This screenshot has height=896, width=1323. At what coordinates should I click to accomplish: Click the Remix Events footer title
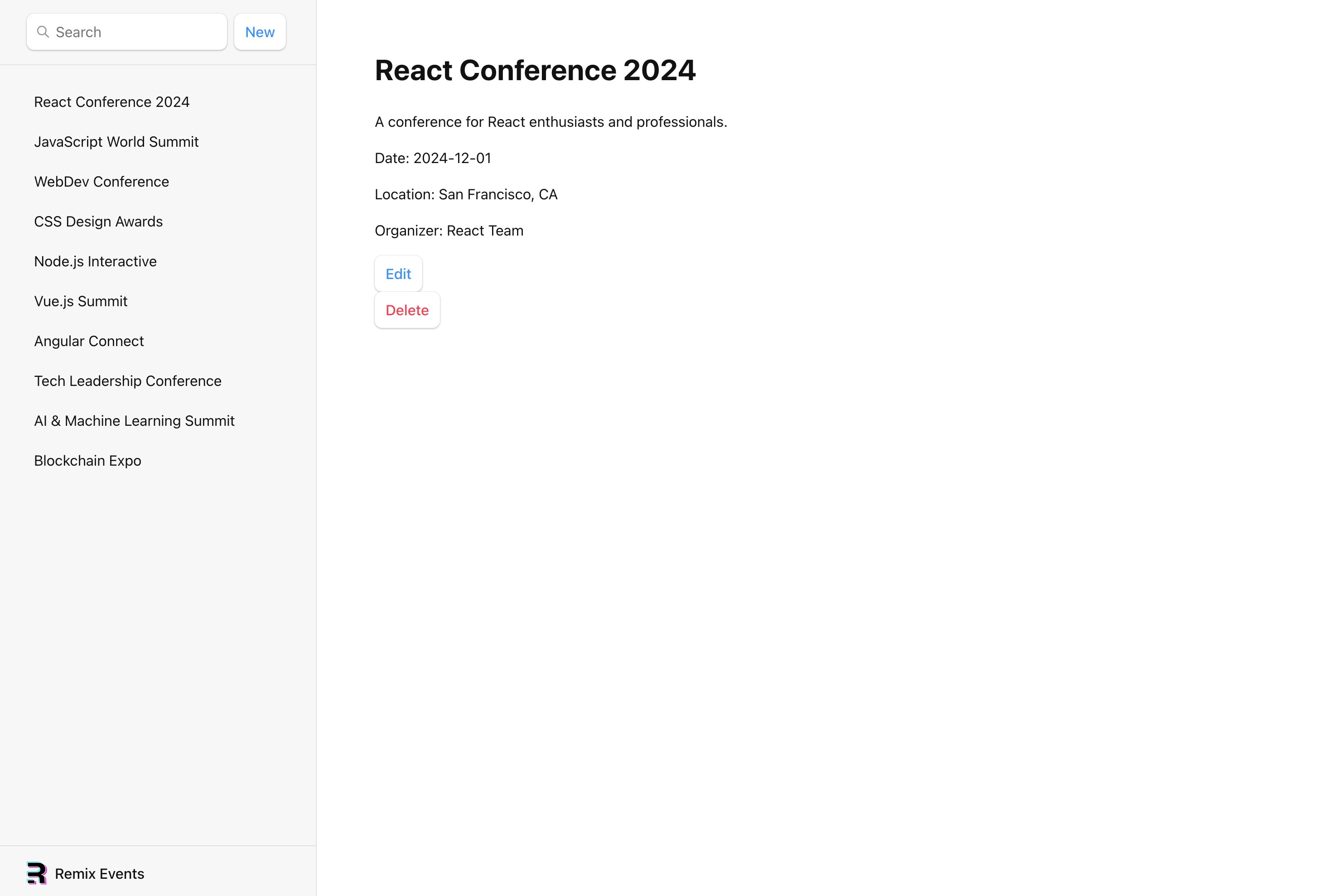[100, 874]
